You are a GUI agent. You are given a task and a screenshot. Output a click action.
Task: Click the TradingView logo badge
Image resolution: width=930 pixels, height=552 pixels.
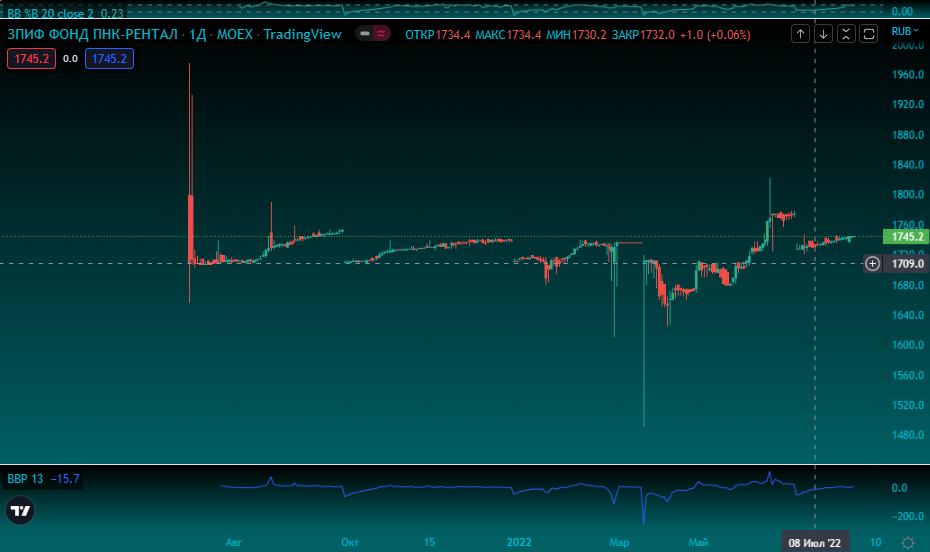20,510
